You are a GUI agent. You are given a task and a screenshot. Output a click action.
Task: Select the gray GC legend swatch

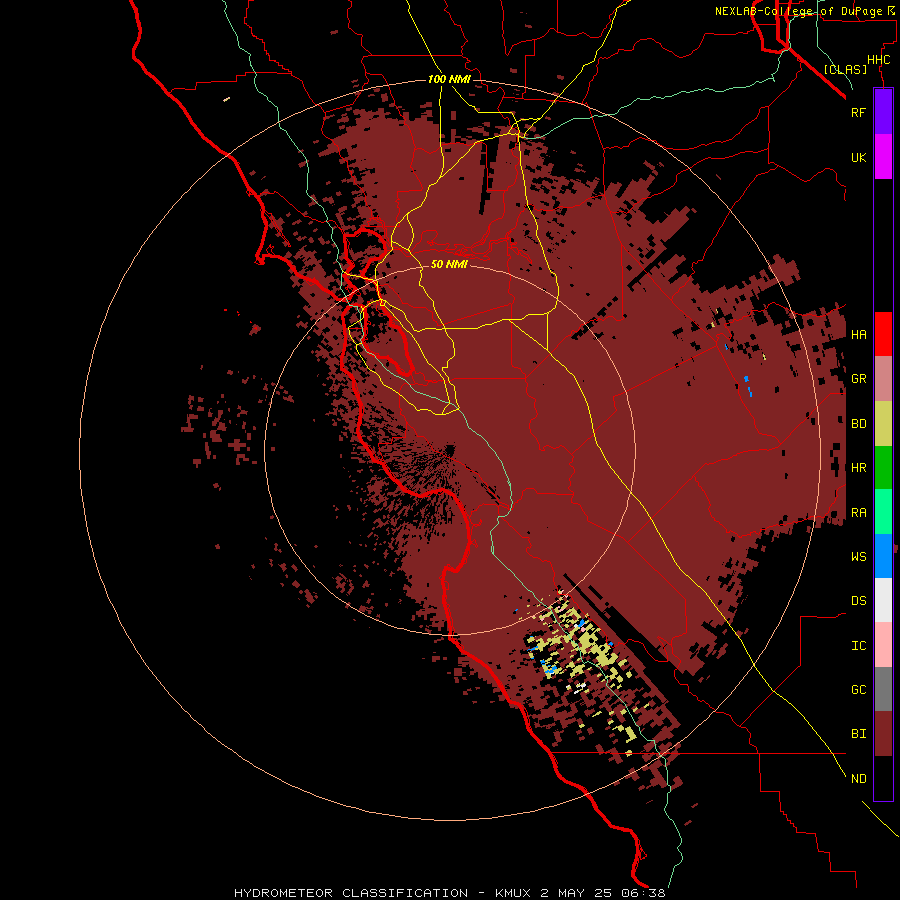coord(883,689)
